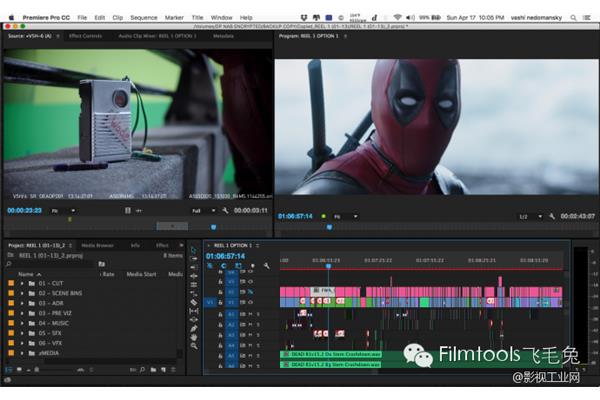This screenshot has height=400, width=600.
Task: Open Program monitor settings wrench
Action: (x=552, y=216)
